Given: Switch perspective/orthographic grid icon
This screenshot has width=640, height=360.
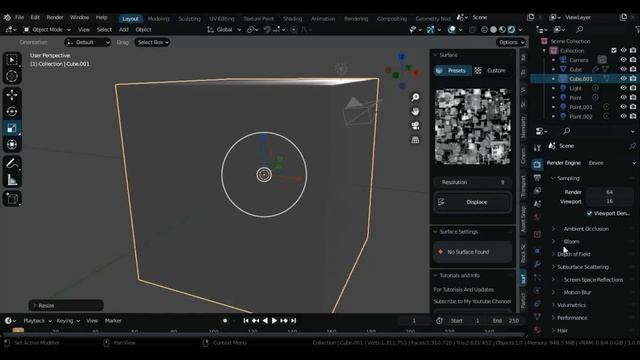Looking at the screenshot, I should click(415, 140).
